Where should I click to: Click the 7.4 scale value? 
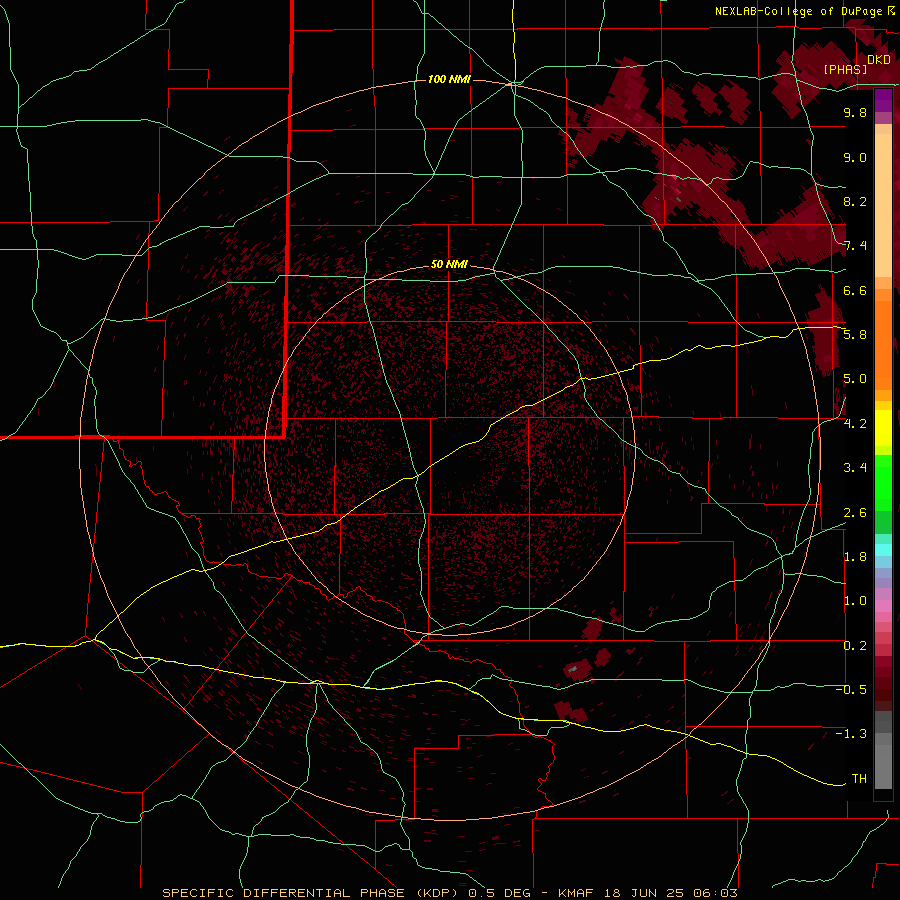coord(855,246)
